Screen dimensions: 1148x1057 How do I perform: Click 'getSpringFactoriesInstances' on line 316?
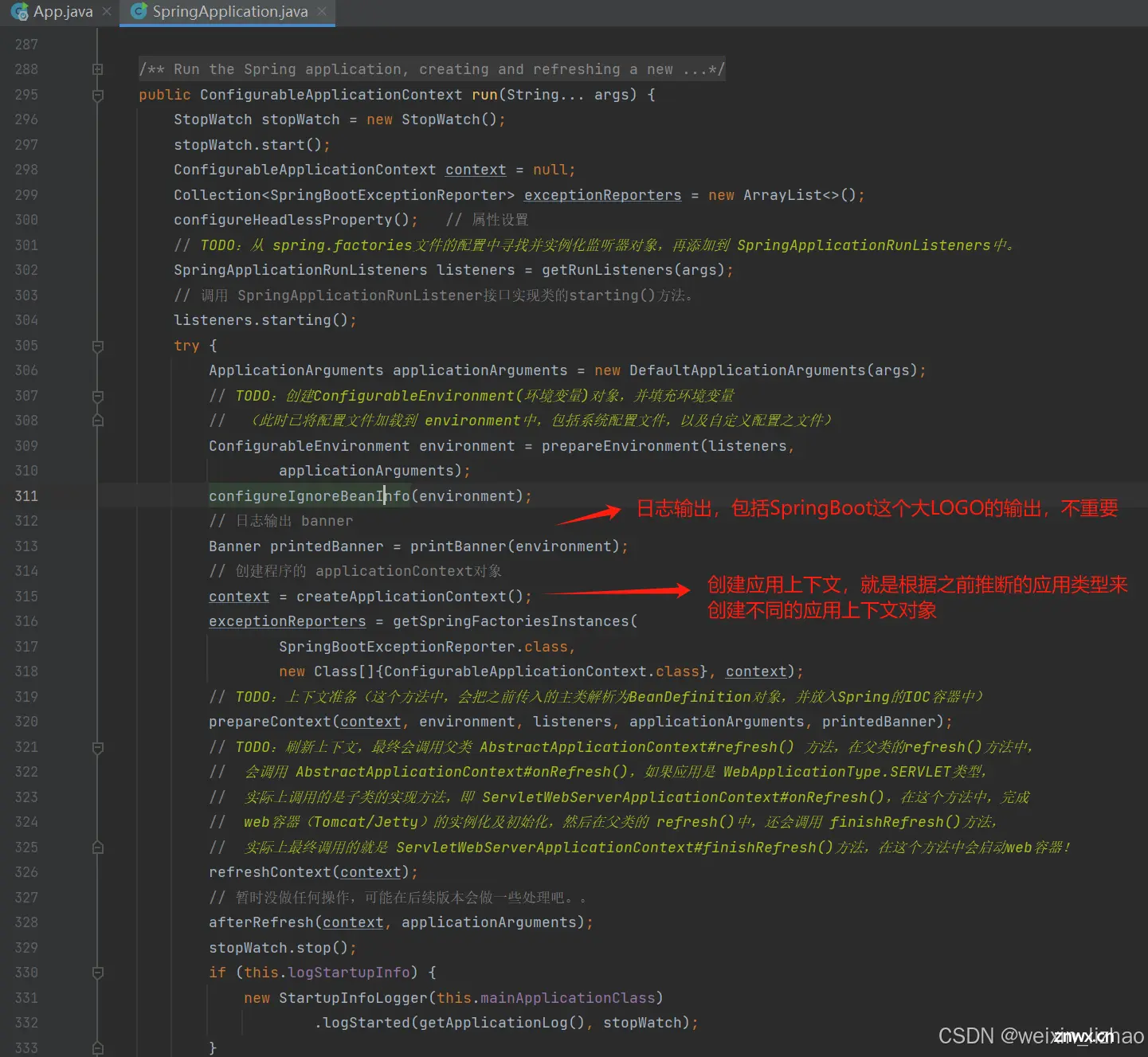click(511, 621)
